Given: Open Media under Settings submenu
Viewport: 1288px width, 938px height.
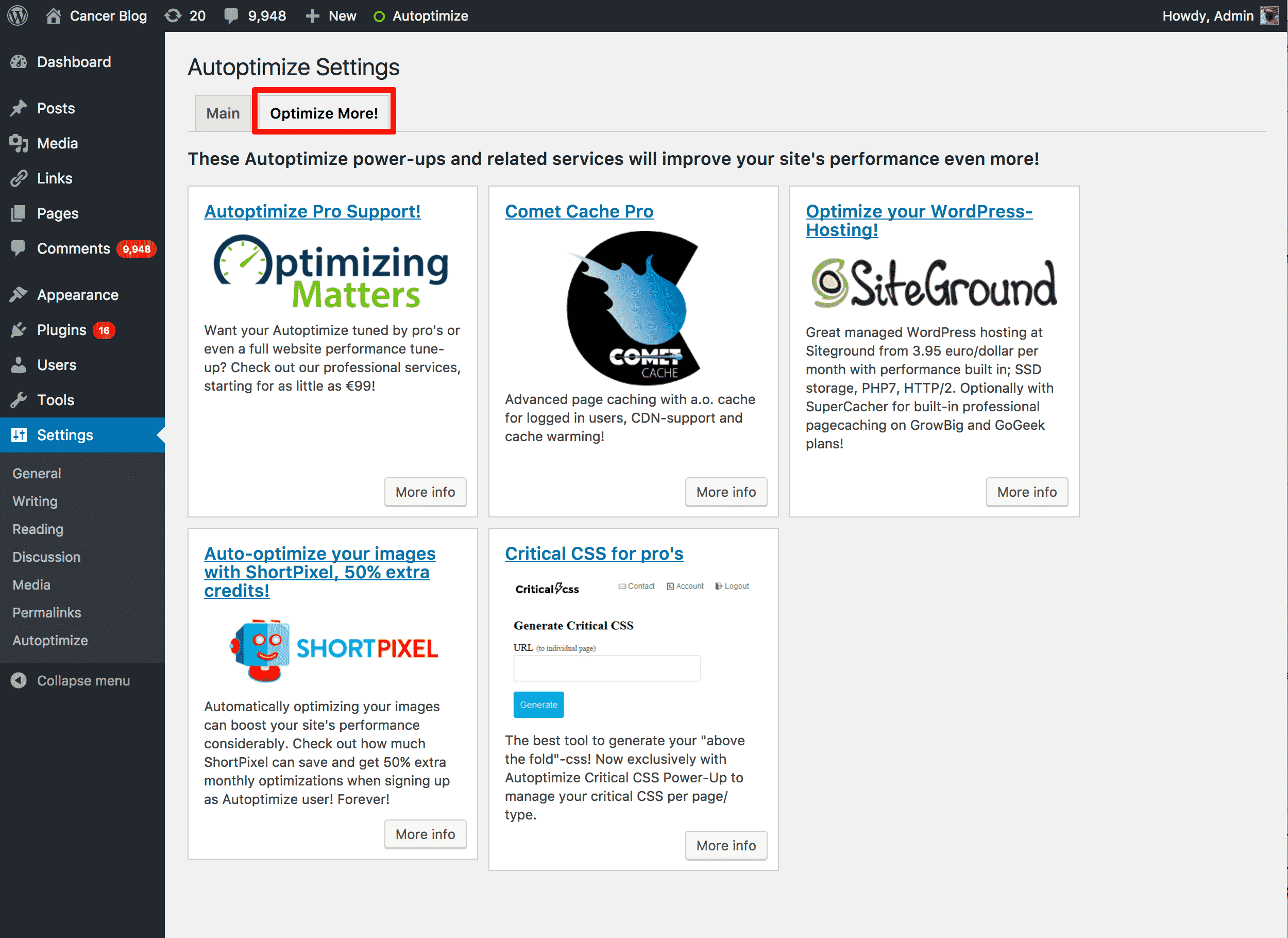Looking at the screenshot, I should [x=31, y=584].
